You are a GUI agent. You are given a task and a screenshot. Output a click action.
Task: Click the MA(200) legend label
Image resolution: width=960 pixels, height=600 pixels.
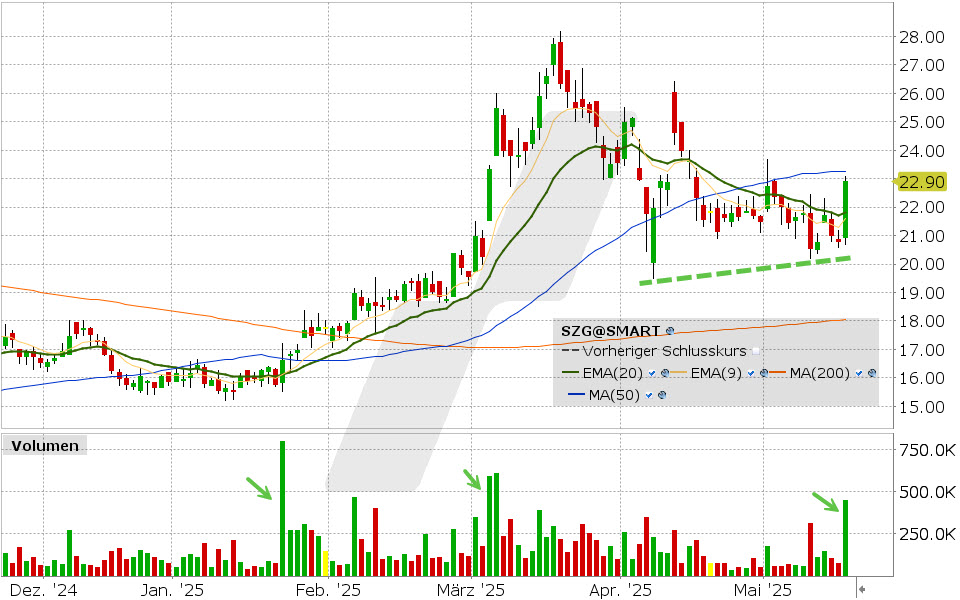pyautogui.click(x=819, y=373)
